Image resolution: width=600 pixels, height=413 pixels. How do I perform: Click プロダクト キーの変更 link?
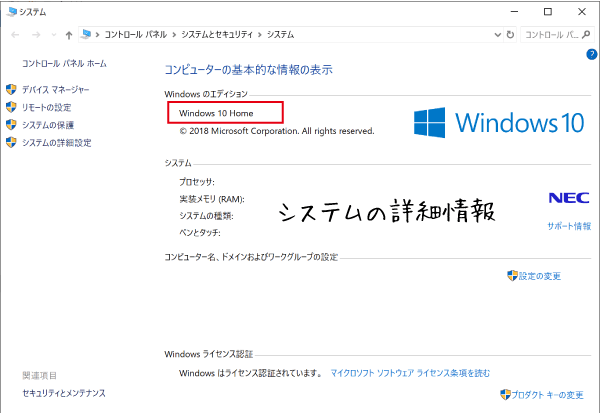548,395
